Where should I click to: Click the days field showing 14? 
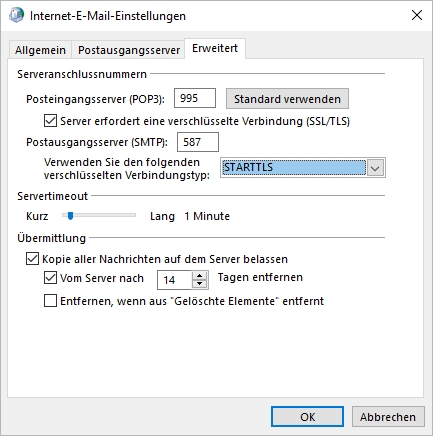point(175,280)
